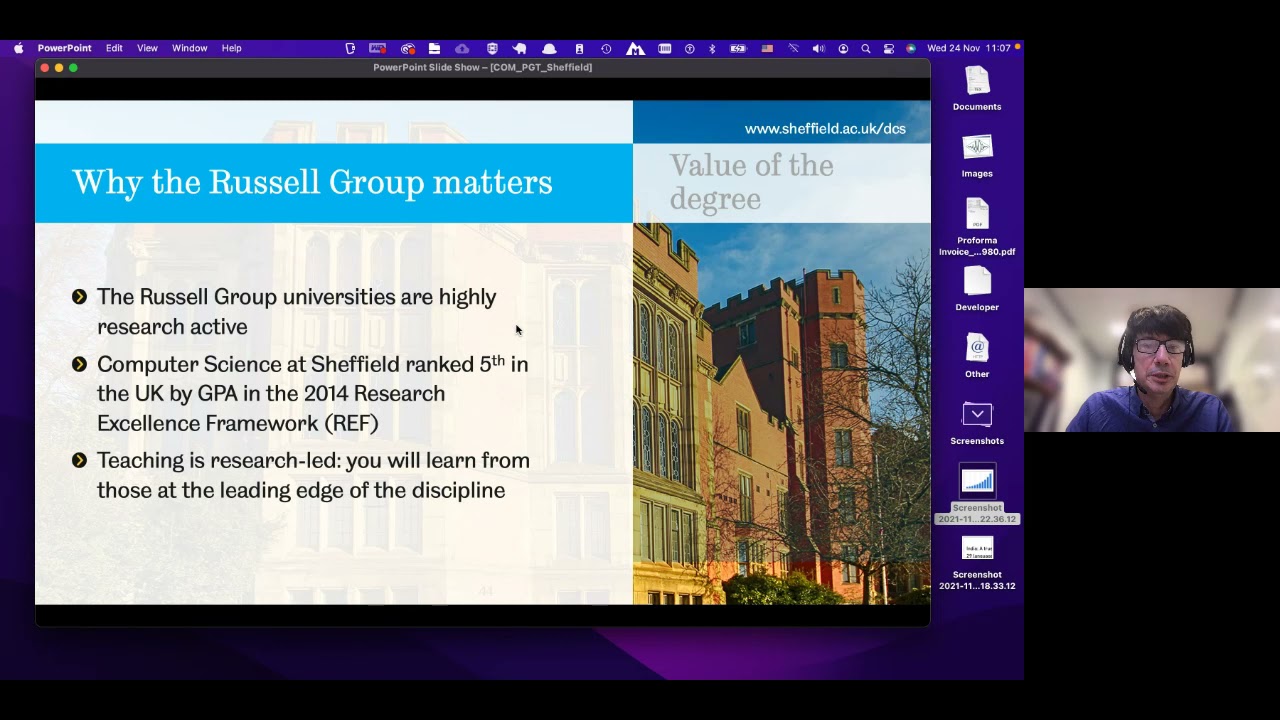Screen dimensions: 1280x720
Task: Select the Images desktop file
Action: [977, 155]
